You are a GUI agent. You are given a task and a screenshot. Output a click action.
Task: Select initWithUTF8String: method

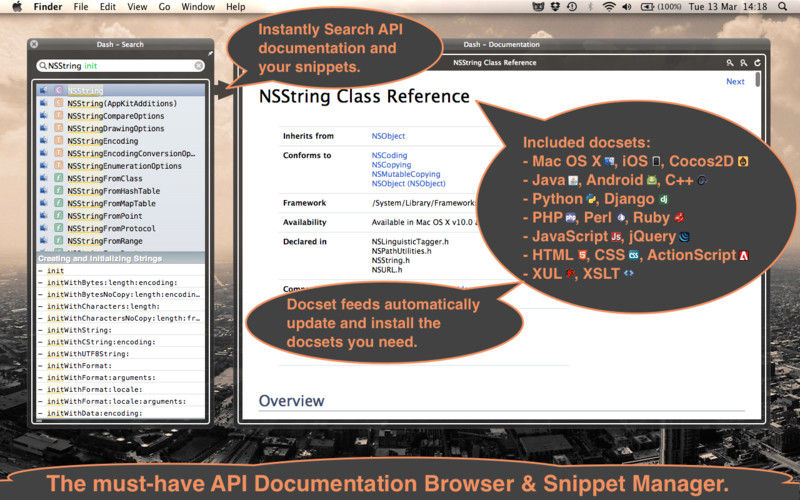click(121, 354)
